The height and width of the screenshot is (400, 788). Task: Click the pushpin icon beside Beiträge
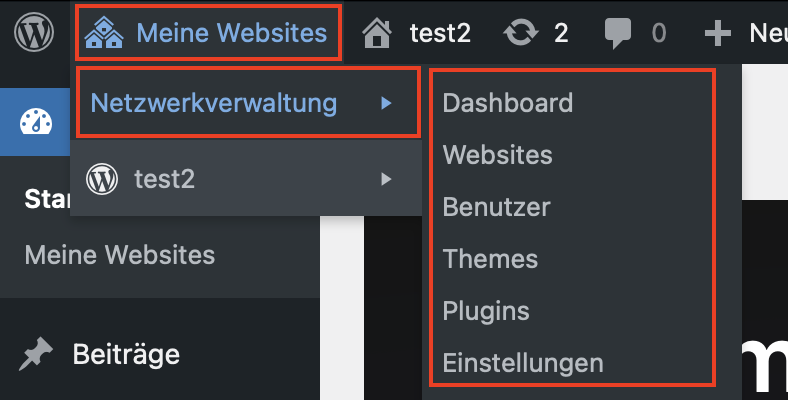[x=36, y=354]
